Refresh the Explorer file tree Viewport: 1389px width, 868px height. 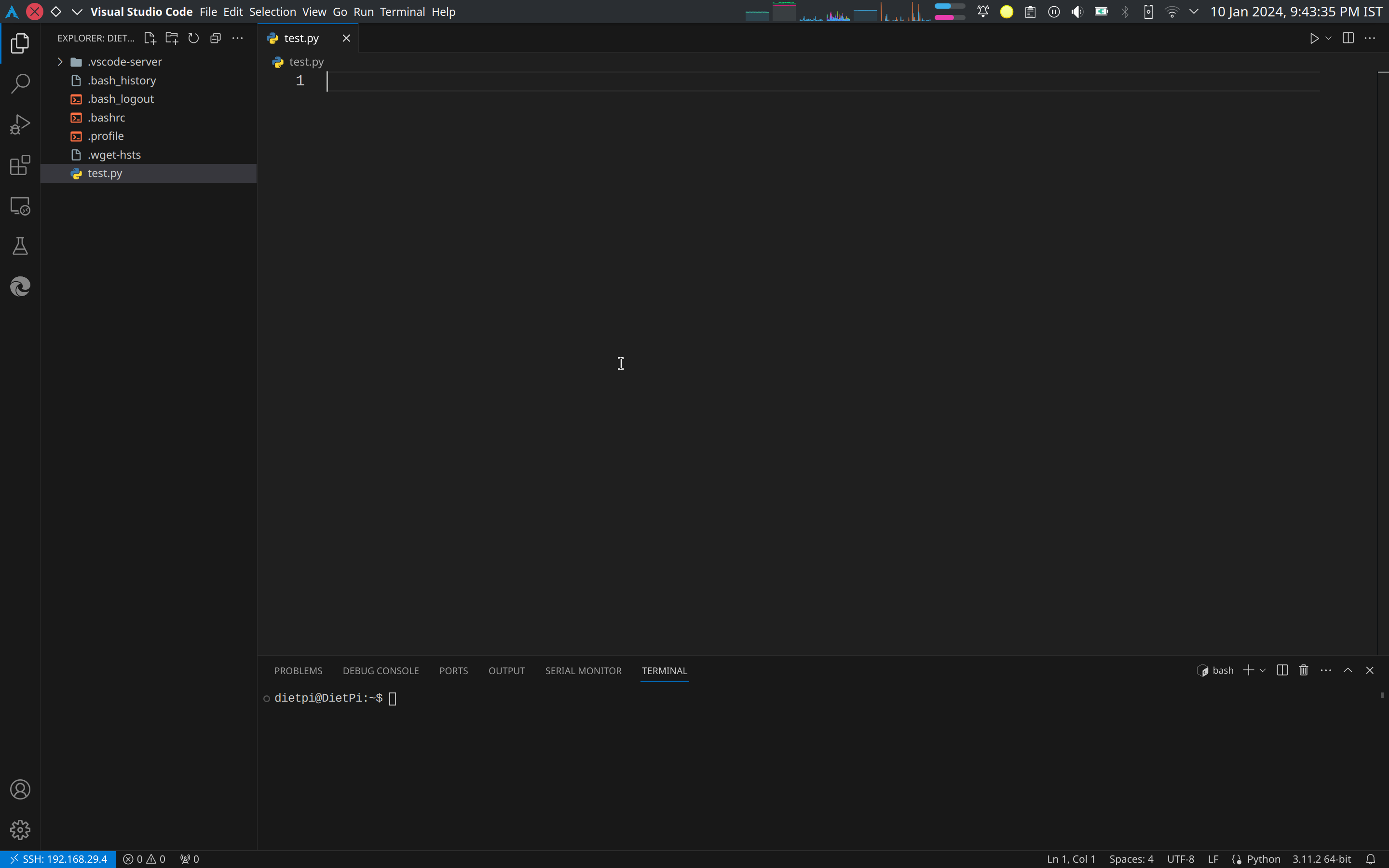(193, 39)
